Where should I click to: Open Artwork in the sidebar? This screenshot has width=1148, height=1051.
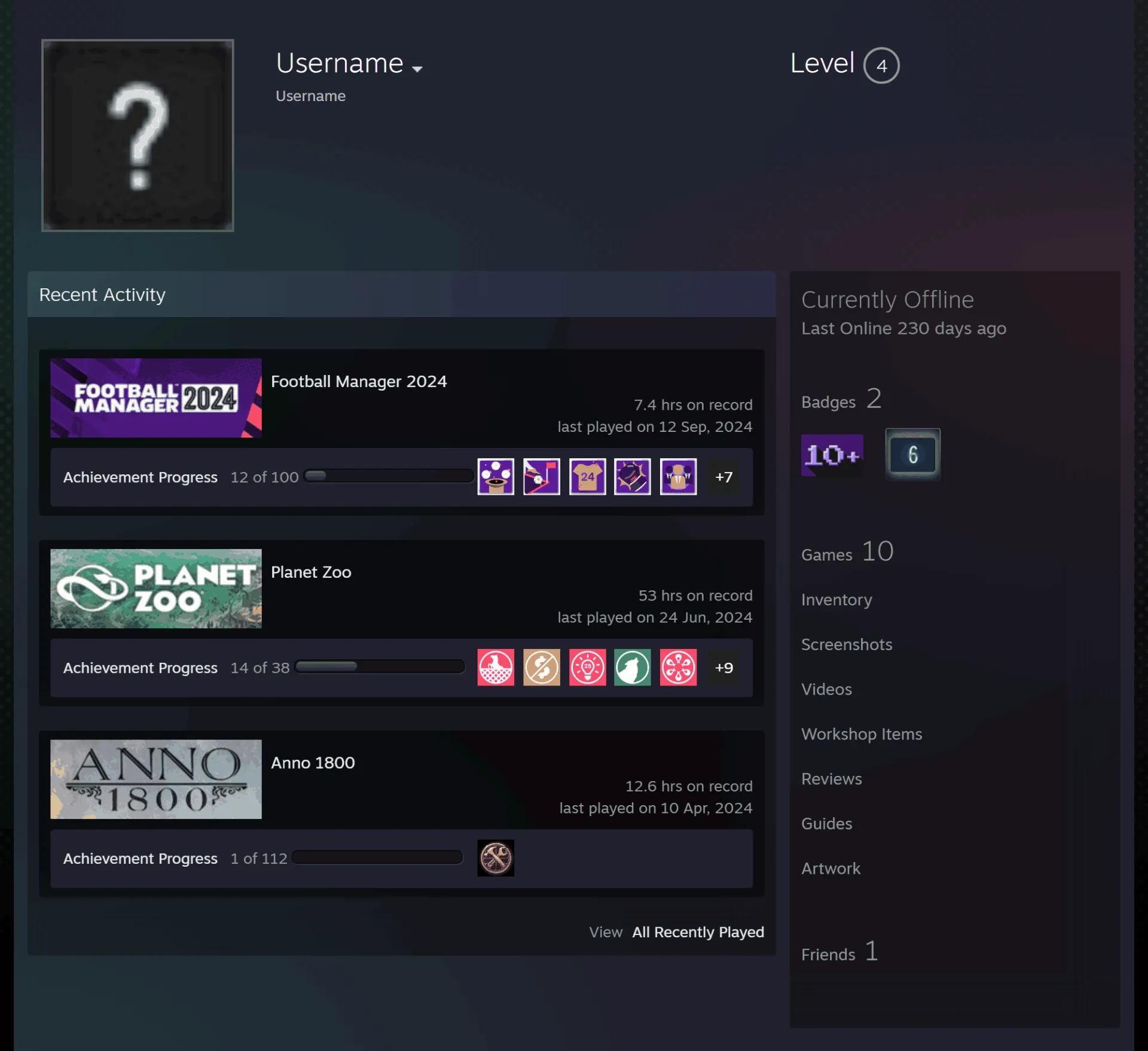click(831, 869)
